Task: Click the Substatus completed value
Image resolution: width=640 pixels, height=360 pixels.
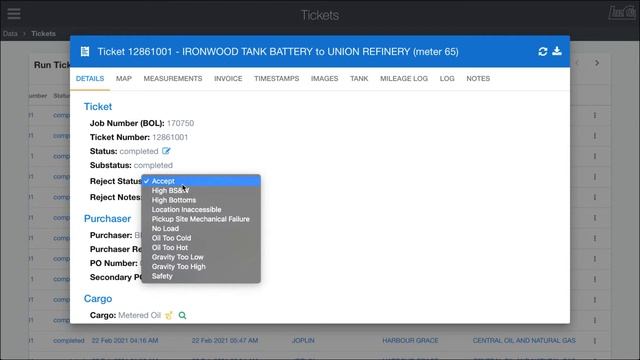Action: (x=153, y=165)
